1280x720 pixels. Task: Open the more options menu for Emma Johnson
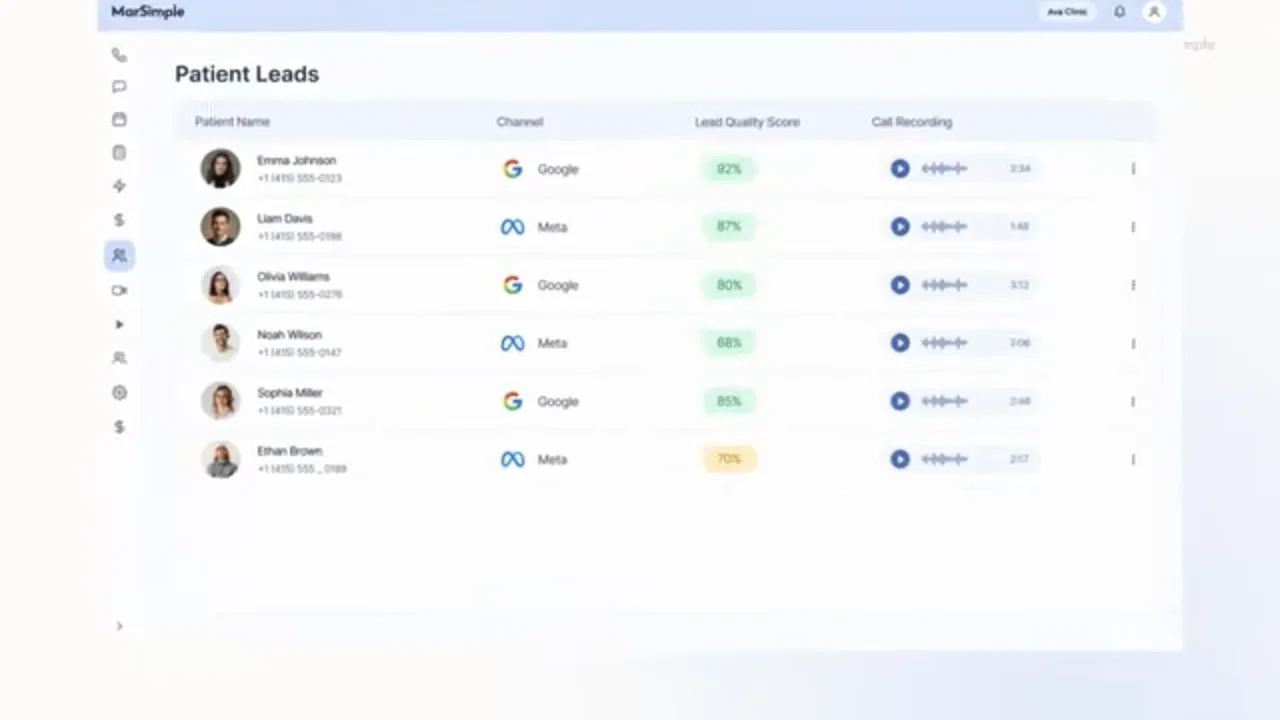tap(1133, 169)
